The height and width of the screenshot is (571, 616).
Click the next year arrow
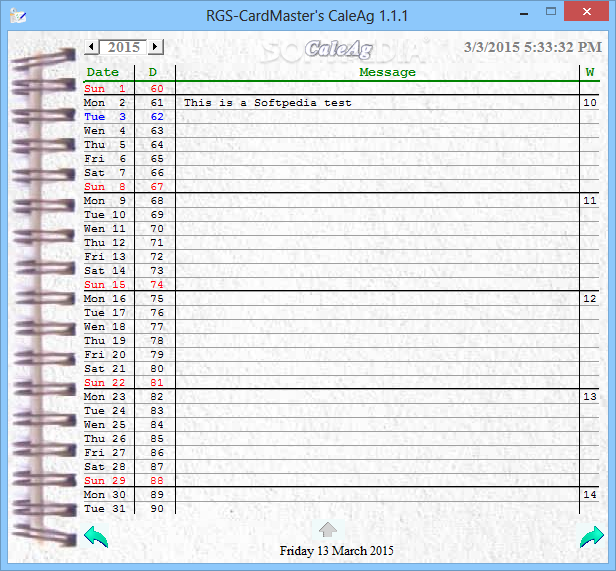point(155,47)
